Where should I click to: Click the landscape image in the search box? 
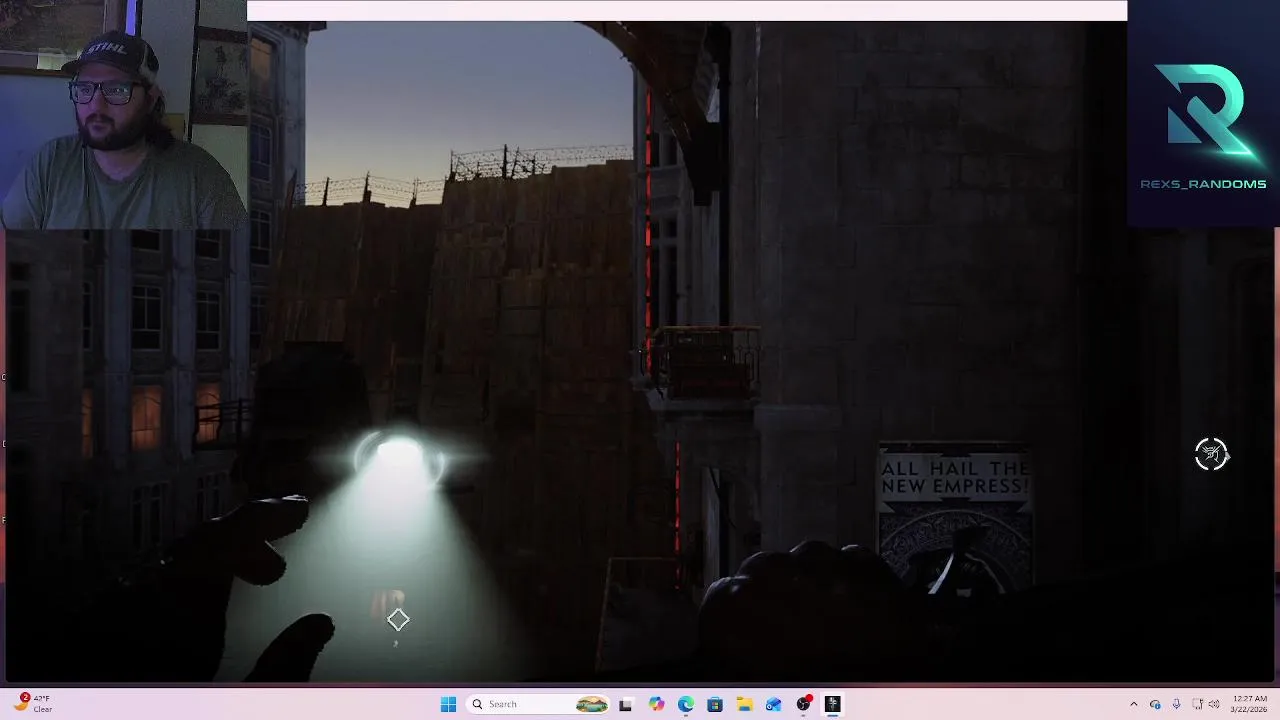(591, 704)
